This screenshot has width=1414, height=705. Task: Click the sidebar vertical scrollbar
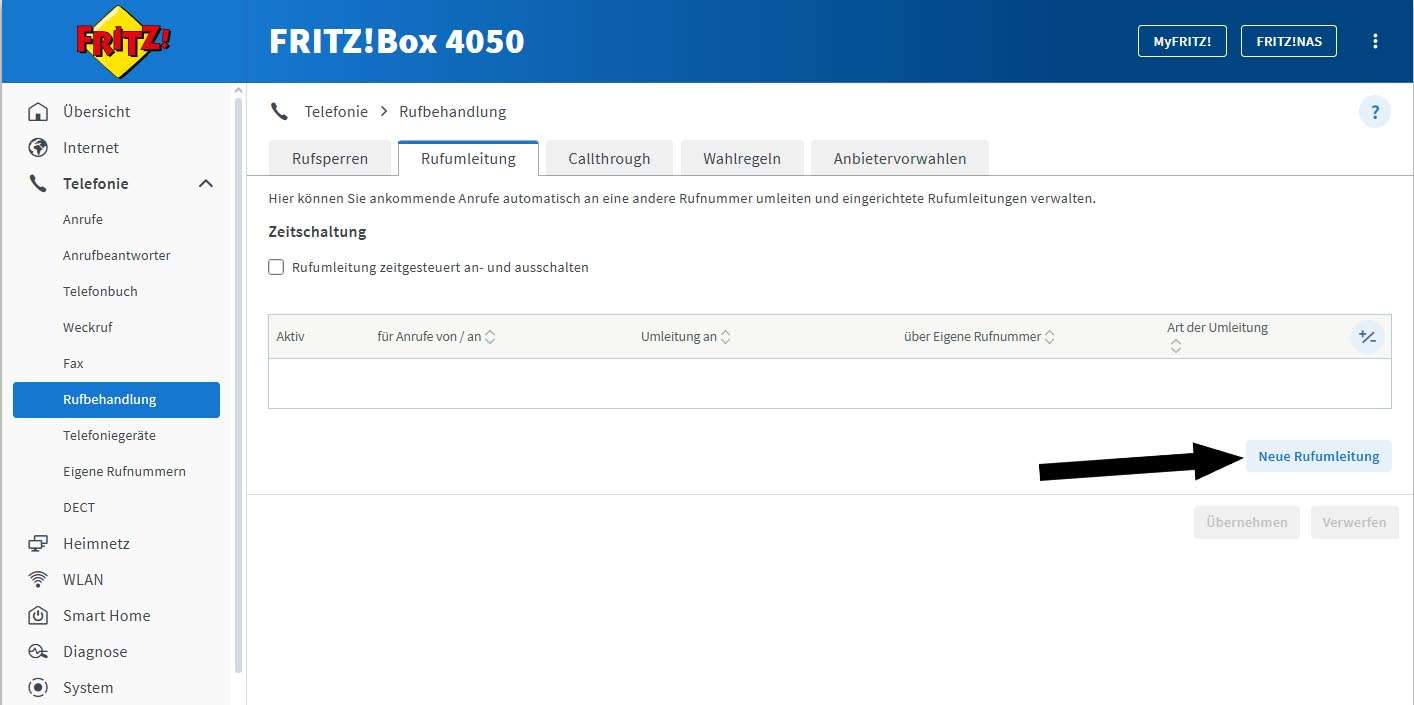[238, 380]
